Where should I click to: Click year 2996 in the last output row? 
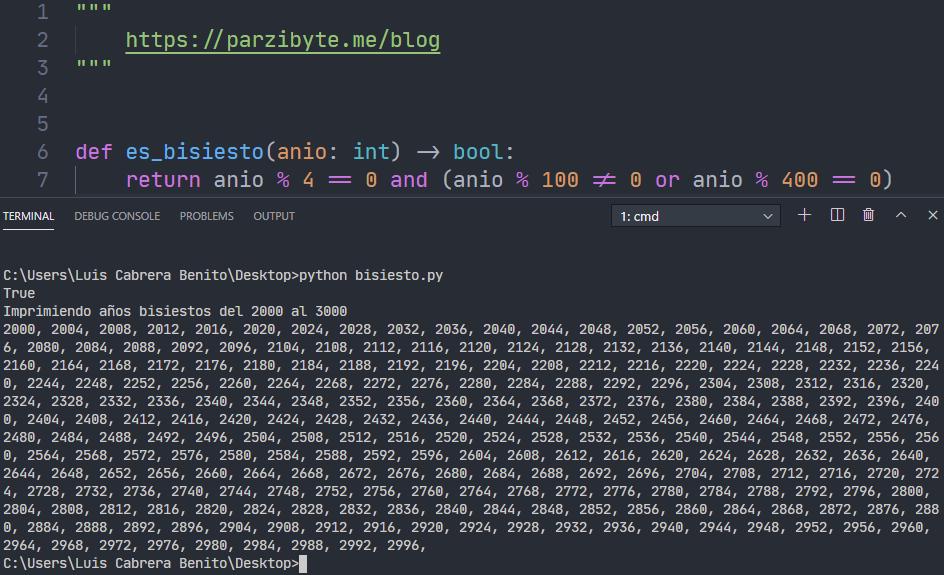(403, 545)
